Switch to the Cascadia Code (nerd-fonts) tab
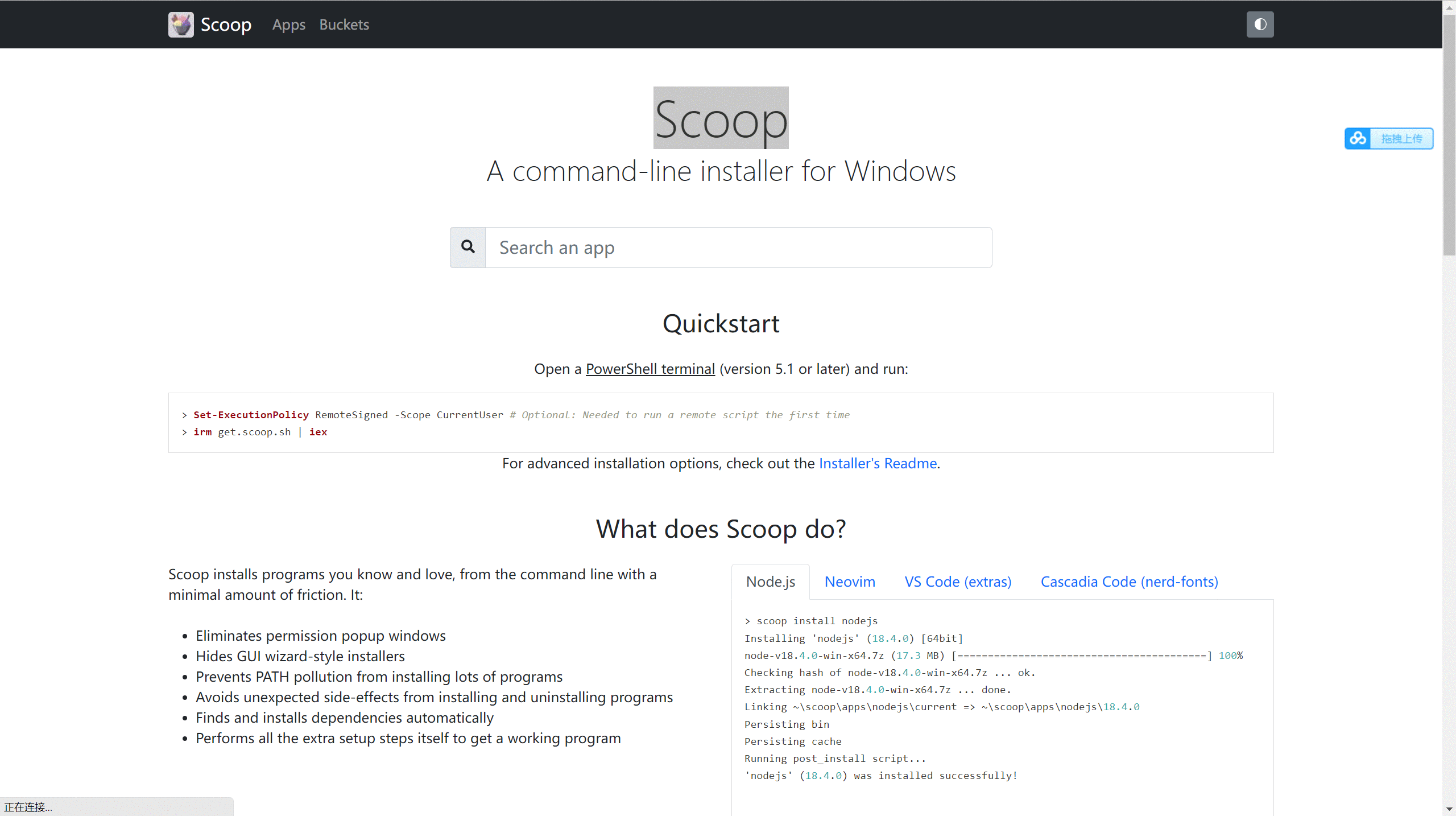Viewport: 1456px width, 816px height. tap(1129, 582)
